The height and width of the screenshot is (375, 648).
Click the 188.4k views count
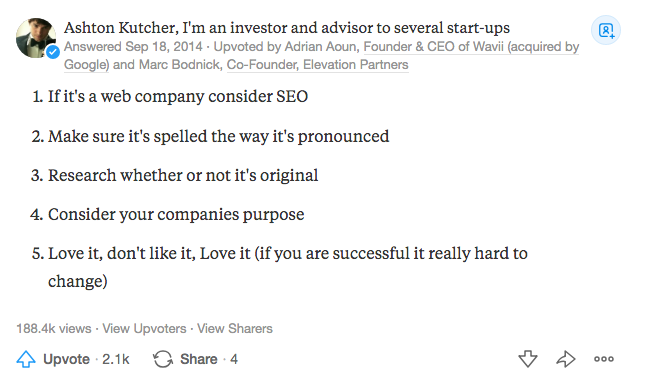point(54,328)
